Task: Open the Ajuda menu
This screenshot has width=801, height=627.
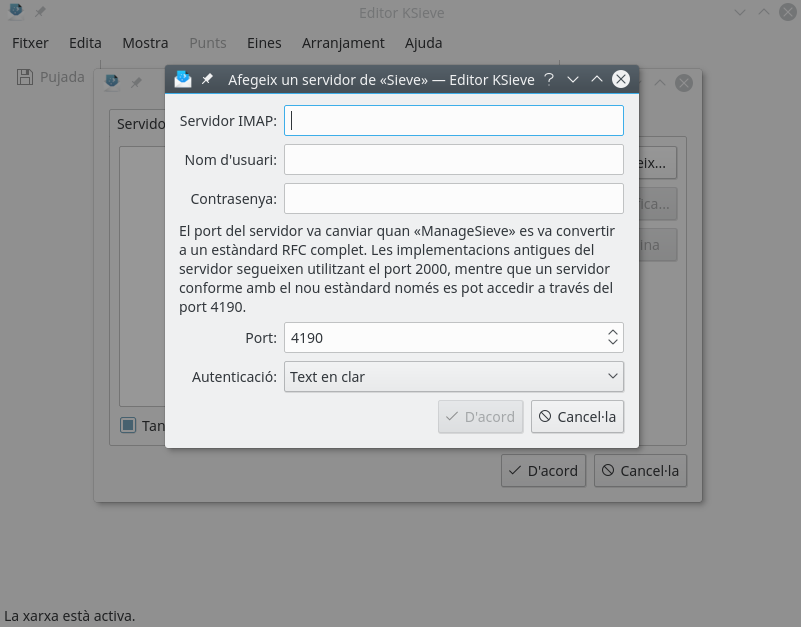Action: [423, 43]
